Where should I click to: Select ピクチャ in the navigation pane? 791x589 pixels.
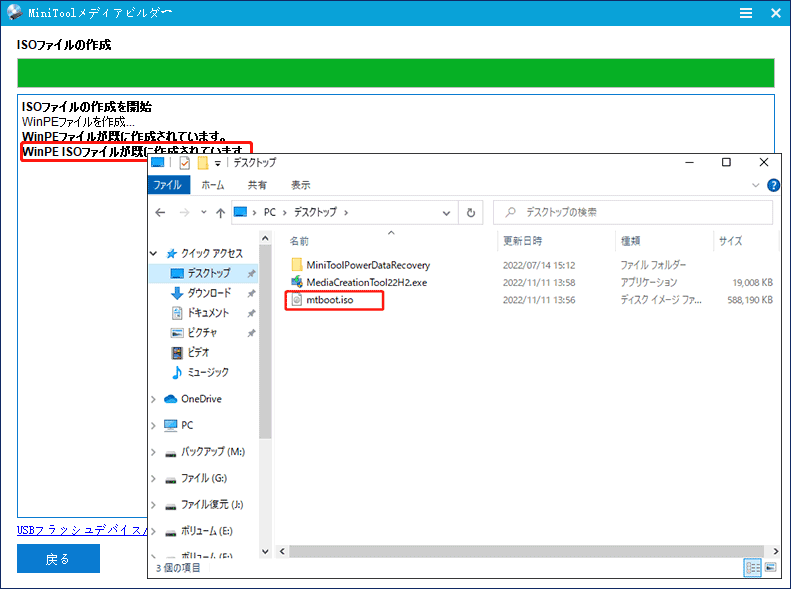pyautogui.click(x=202, y=332)
